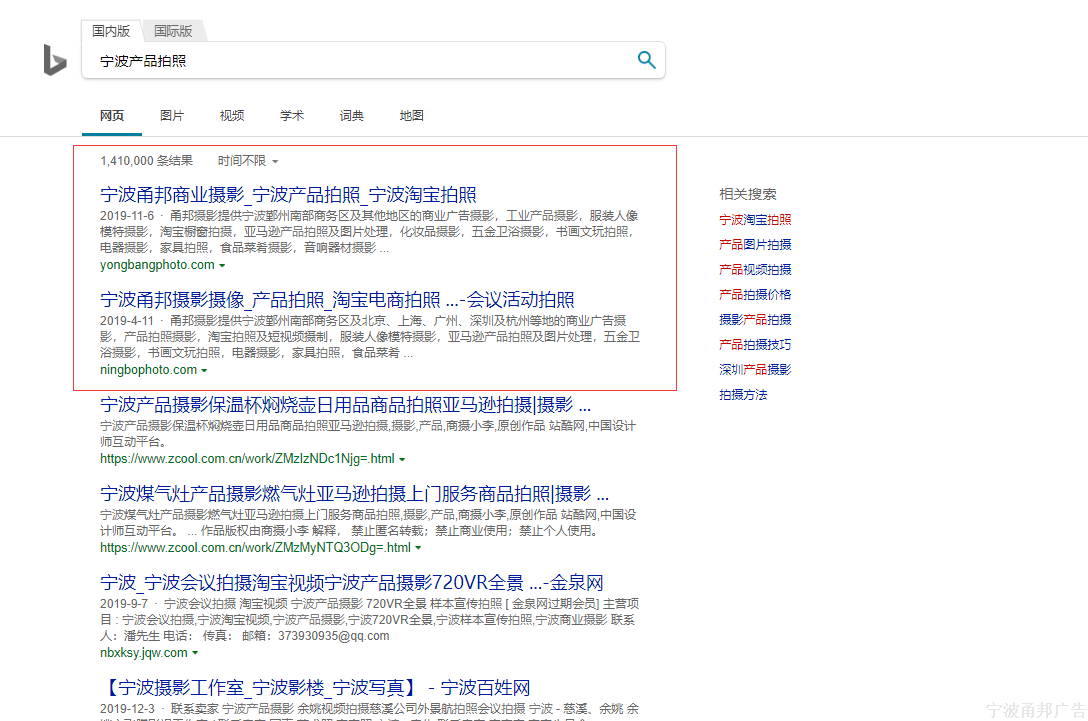Expand arrow next to nbxksy.jqw.com
The image size is (1088, 721).
(195, 654)
